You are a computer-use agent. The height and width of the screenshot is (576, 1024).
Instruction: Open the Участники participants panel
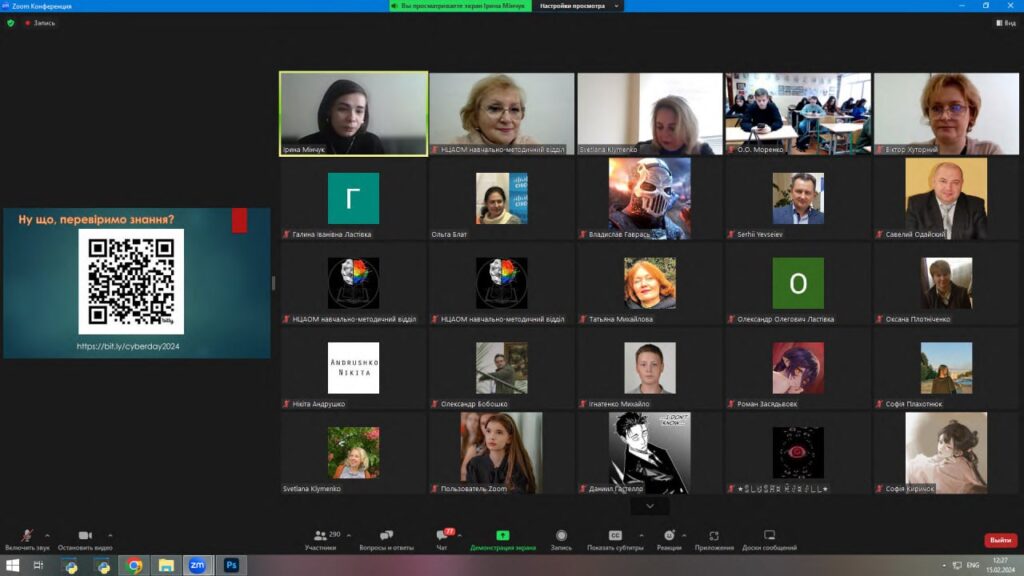pyautogui.click(x=321, y=537)
